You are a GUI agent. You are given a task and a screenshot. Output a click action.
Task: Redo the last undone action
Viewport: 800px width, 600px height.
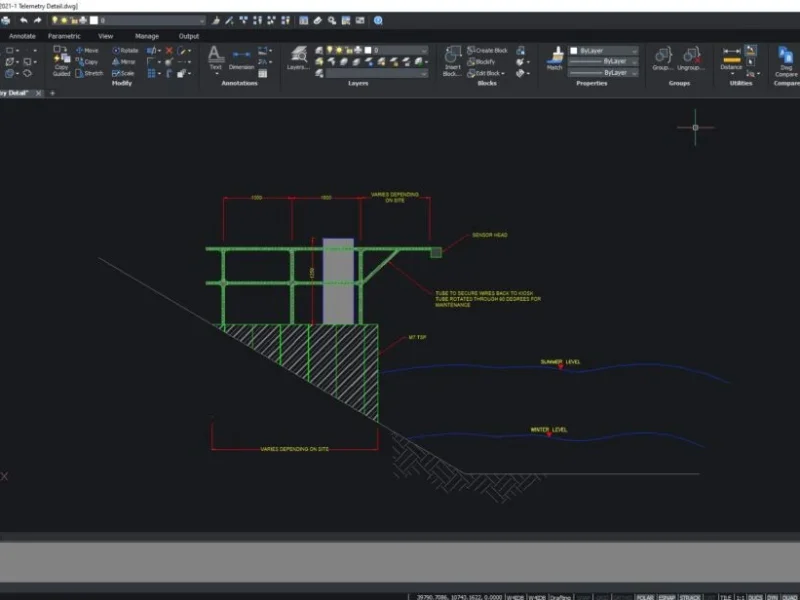tap(37, 20)
